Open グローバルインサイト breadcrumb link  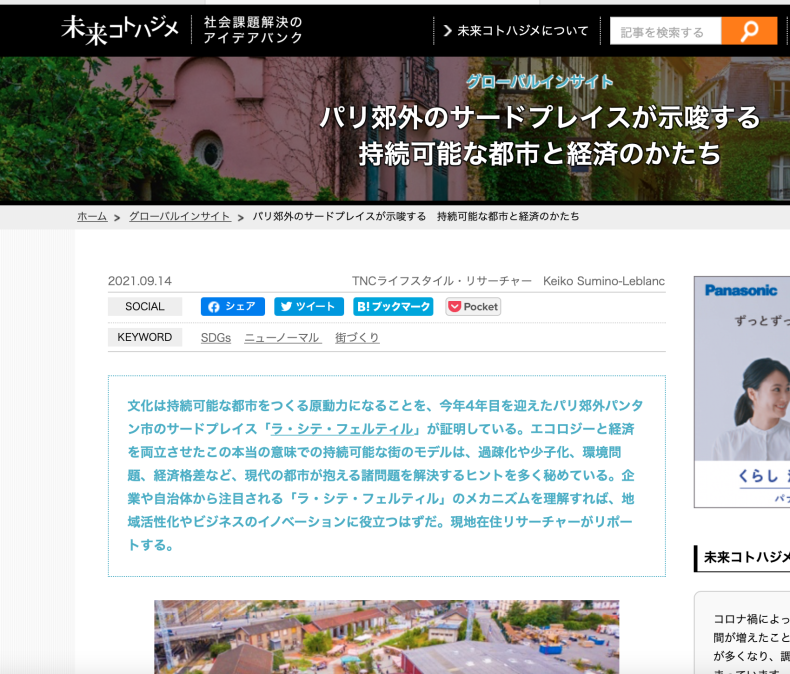(x=180, y=217)
